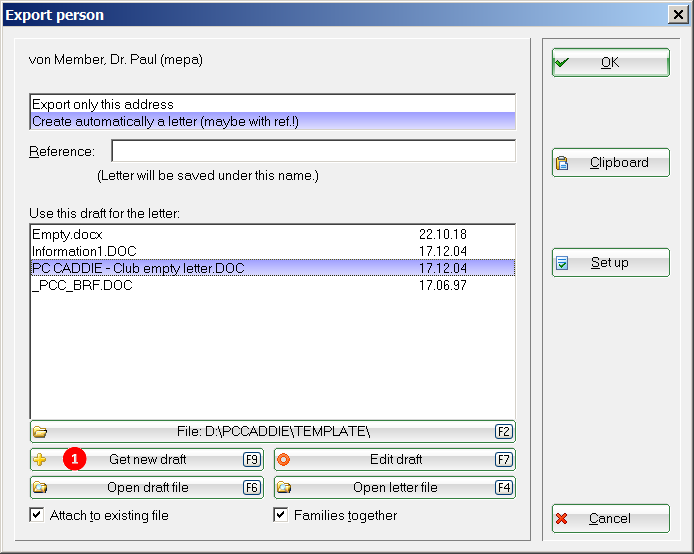The height and width of the screenshot is (554, 694).
Task: Toggle Families together checkbox
Action: click(x=281, y=515)
